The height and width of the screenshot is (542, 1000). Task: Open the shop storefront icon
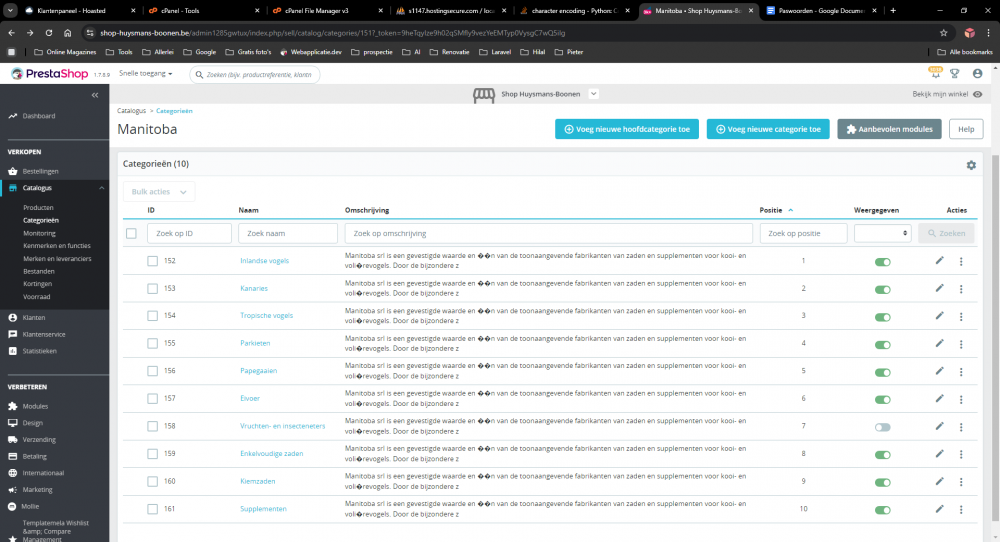pyautogui.click(x=483, y=94)
